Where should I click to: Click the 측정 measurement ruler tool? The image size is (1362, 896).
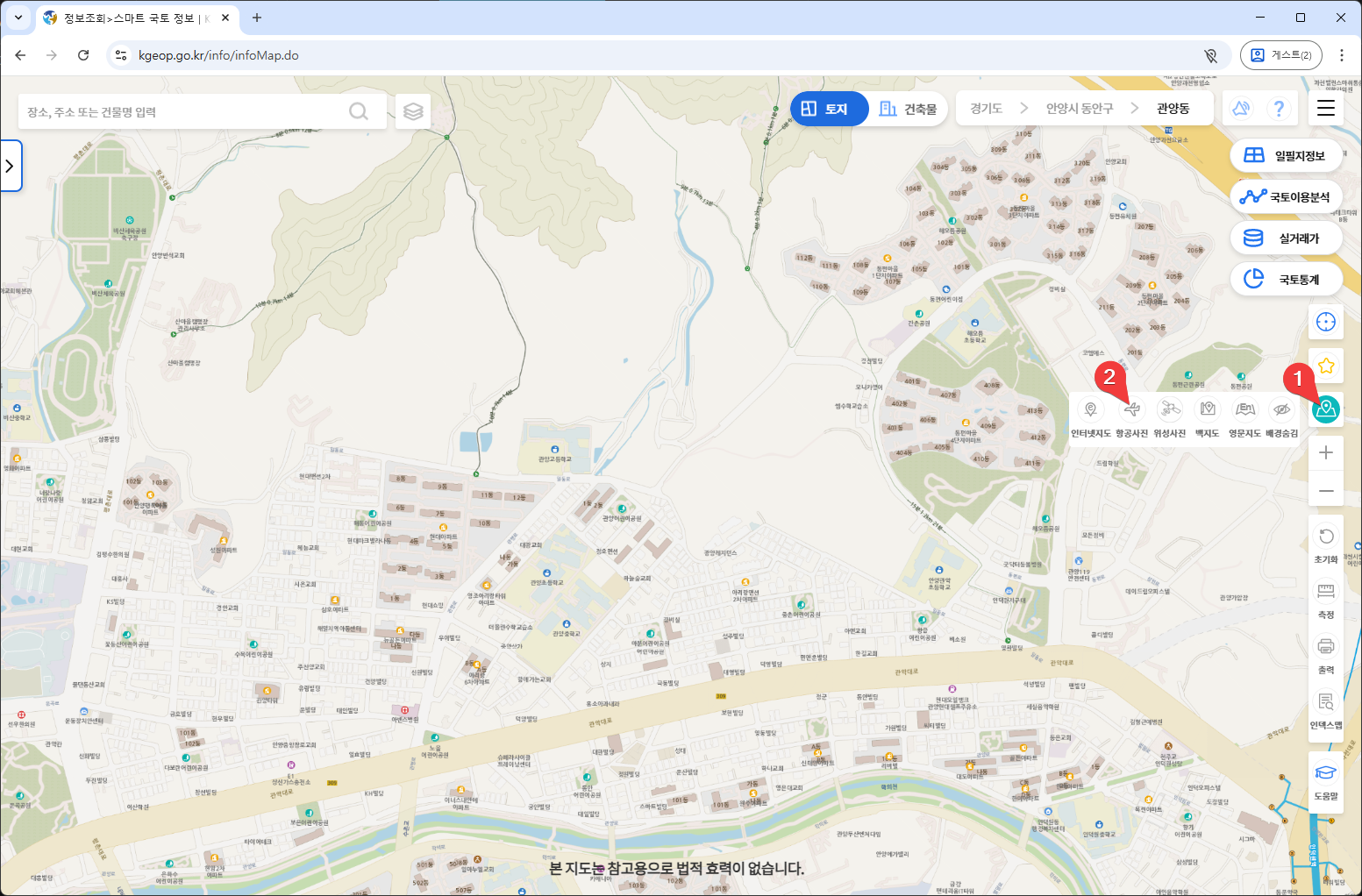click(1325, 599)
